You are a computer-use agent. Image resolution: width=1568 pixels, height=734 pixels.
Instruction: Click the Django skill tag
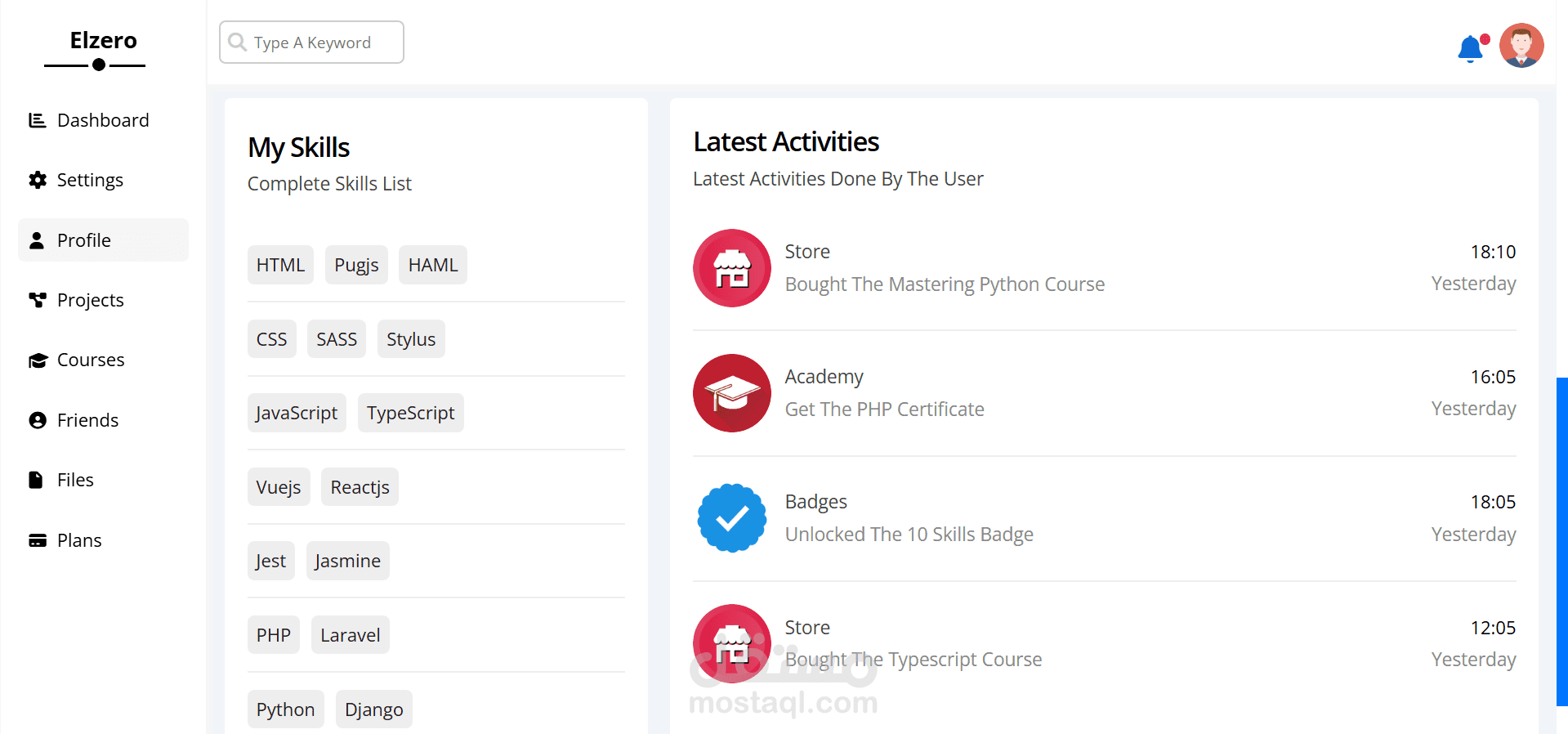pyautogui.click(x=373, y=709)
